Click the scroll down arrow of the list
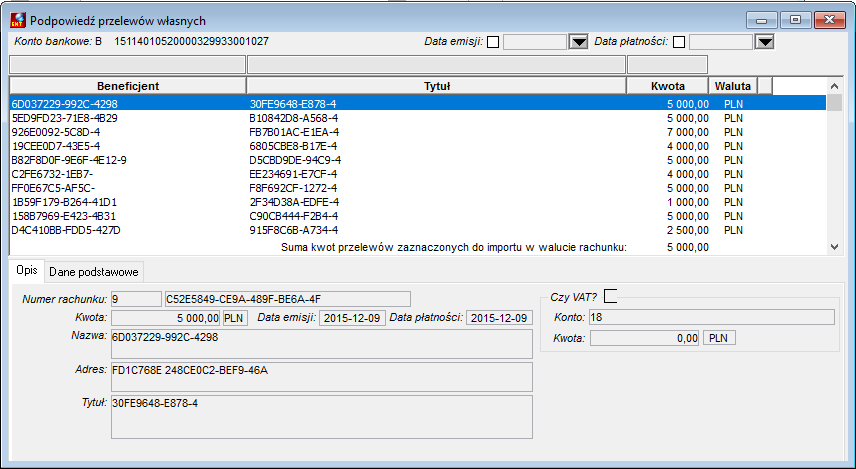Image resolution: width=856 pixels, height=469 pixels. point(834,247)
